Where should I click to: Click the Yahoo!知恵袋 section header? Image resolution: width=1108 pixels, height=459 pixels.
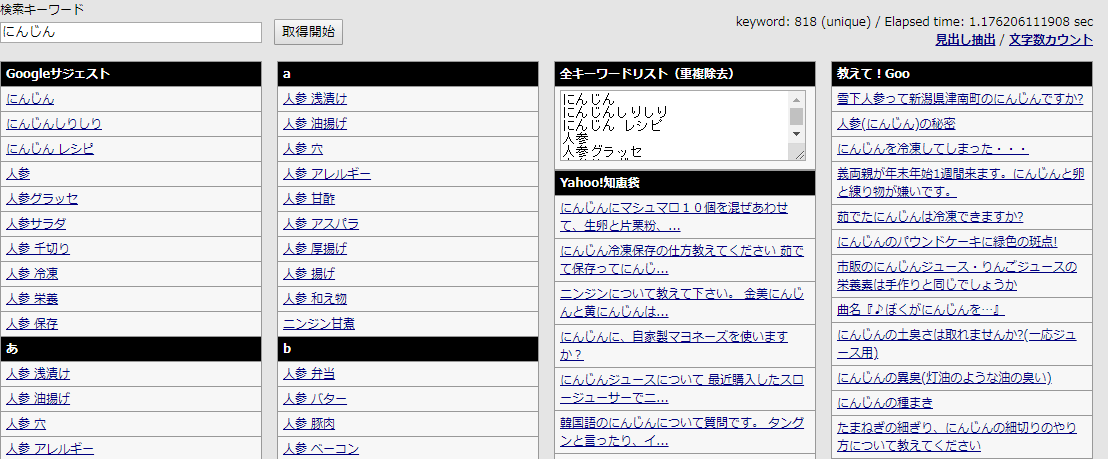685,183
